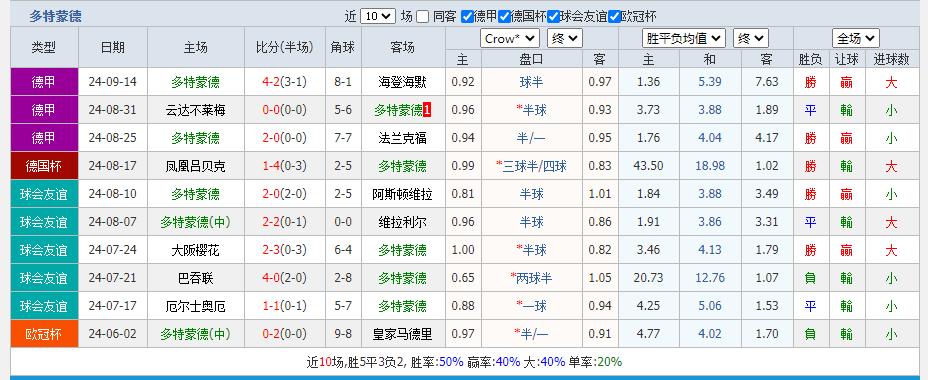Click 云达不莱梅 home team name

[x=195, y=110]
